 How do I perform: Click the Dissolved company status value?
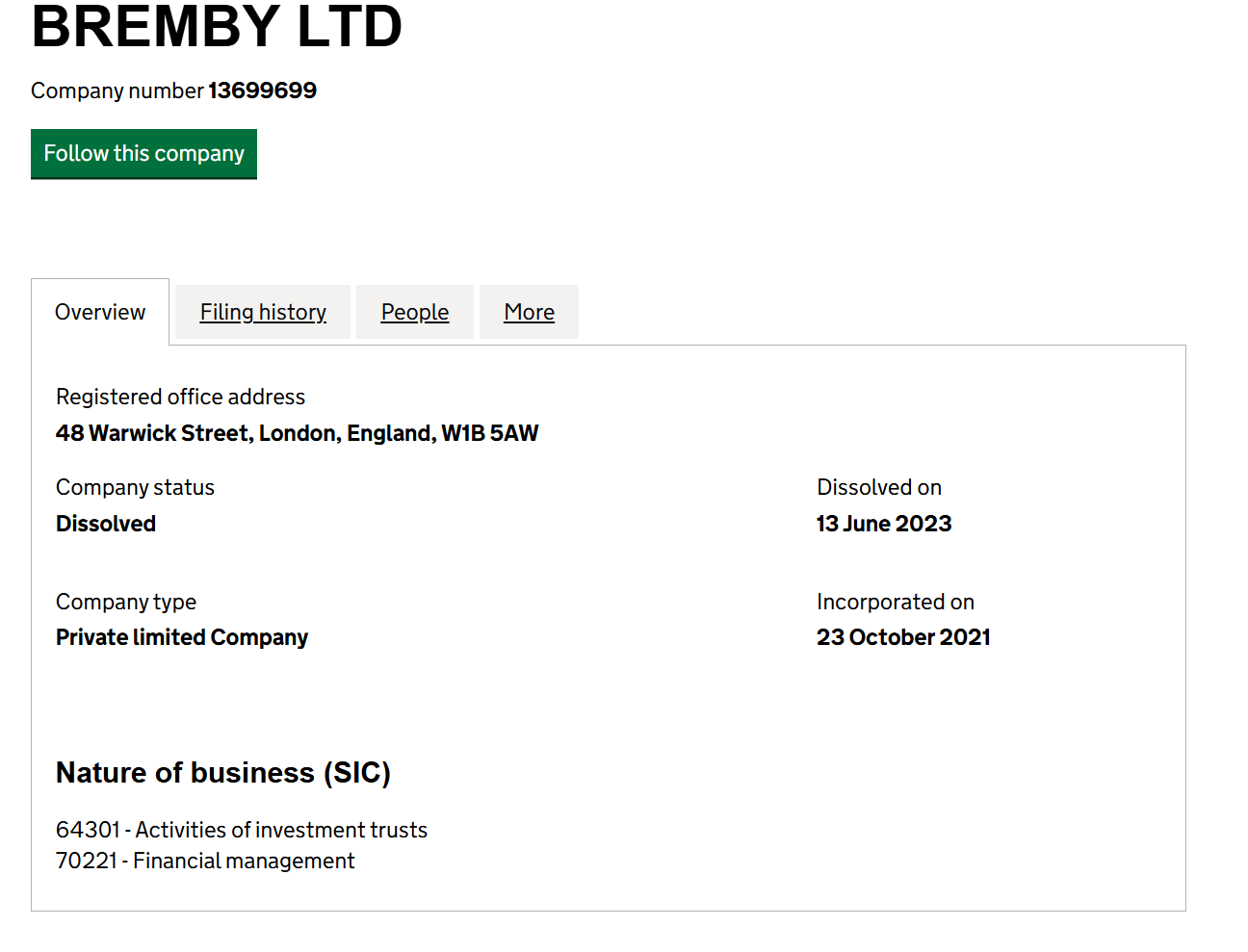tap(106, 524)
